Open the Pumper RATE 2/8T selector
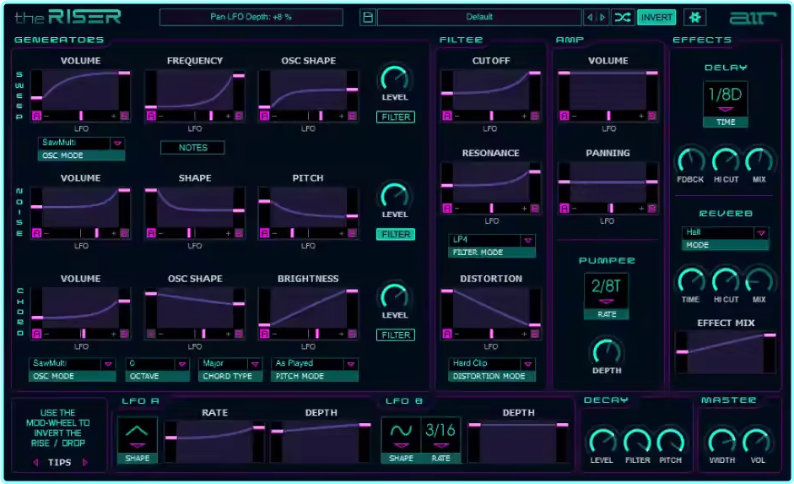This screenshot has height=484, width=794. click(x=606, y=291)
